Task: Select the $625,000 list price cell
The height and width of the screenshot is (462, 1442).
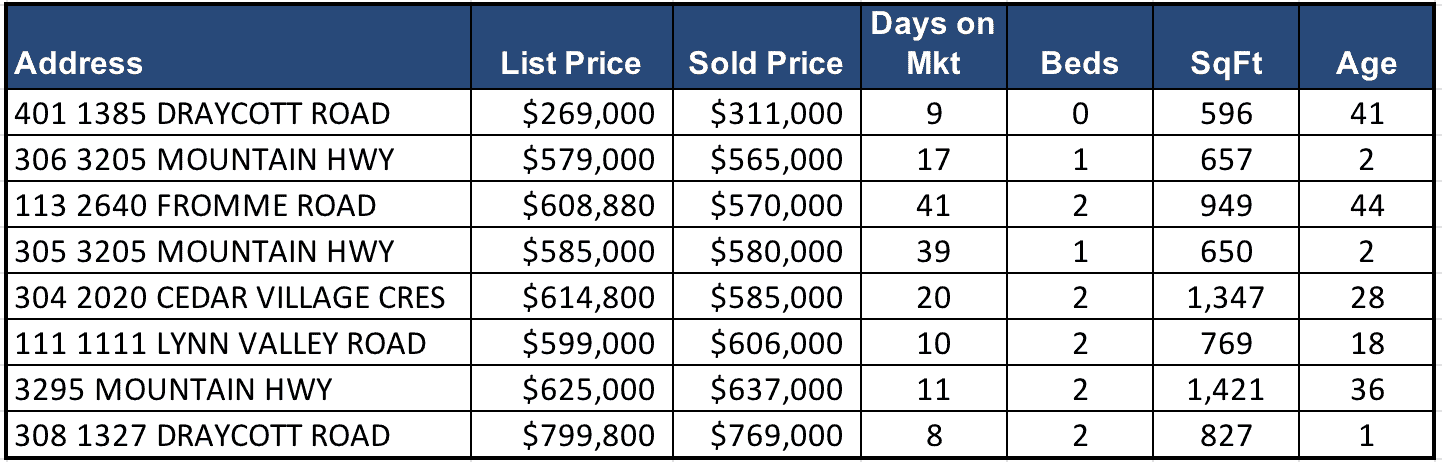Action: (x=589, y=390)
